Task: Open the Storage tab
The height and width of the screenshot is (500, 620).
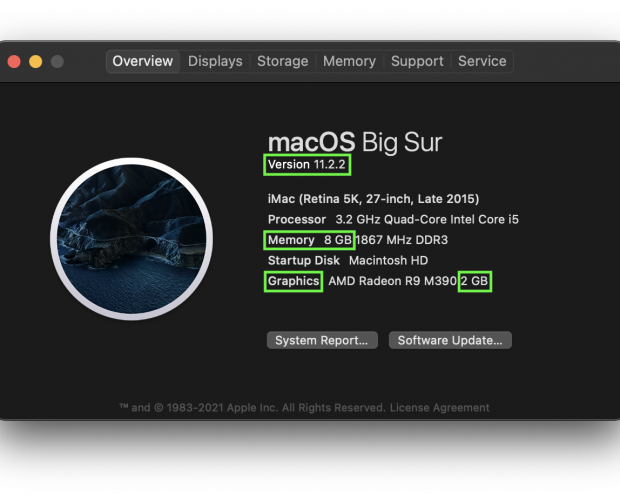Action: 283,61
